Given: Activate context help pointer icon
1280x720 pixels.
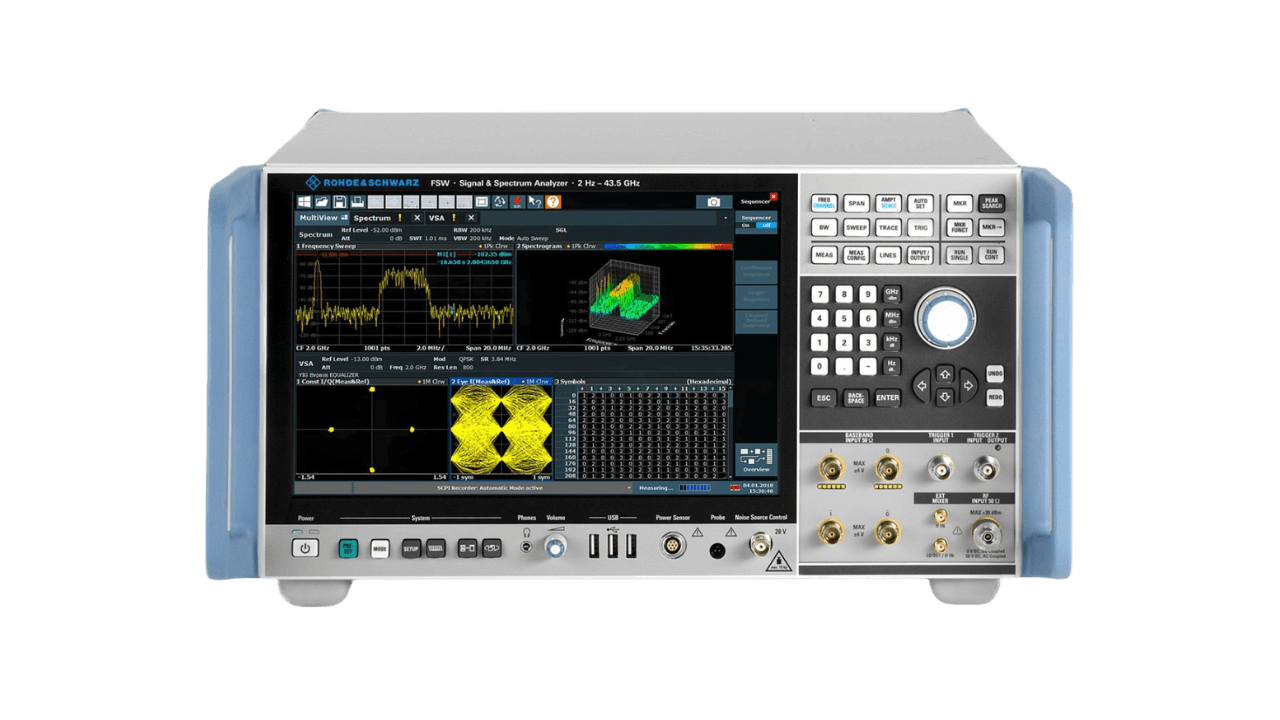Looking at the screenshot, I should tap(535, 202).
